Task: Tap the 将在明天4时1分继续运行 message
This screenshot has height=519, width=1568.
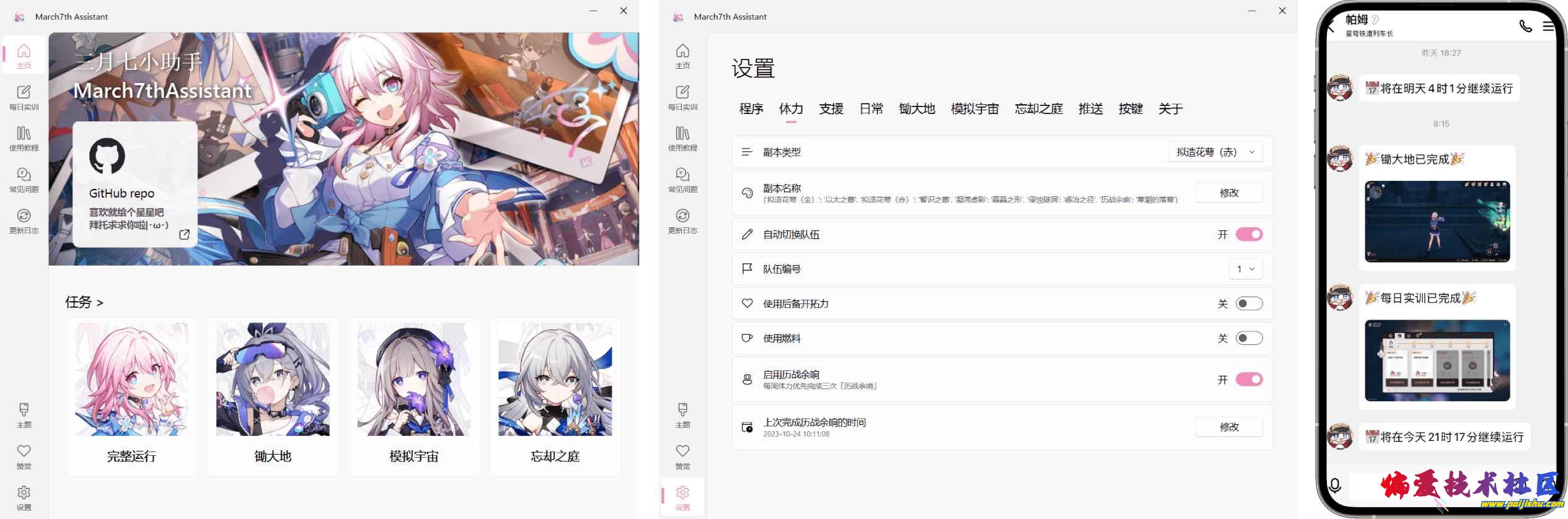Action: tap(1439, 89)
